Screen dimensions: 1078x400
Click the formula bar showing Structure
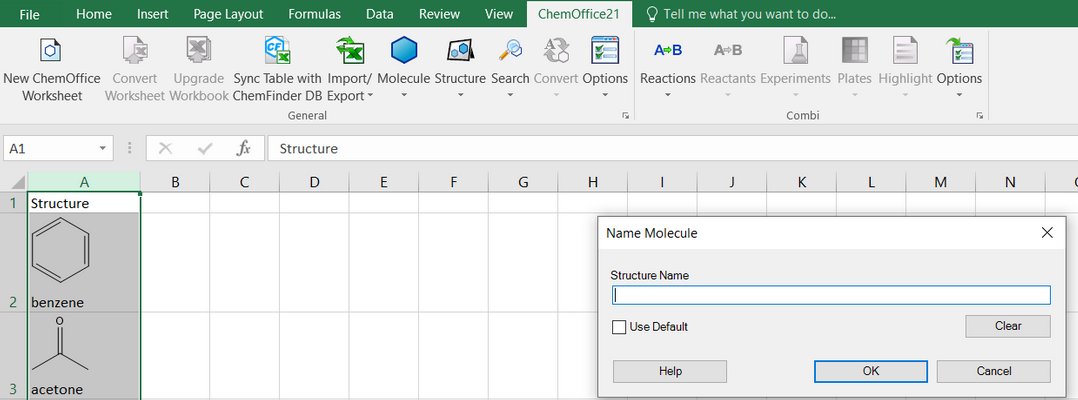coord(672,148)
